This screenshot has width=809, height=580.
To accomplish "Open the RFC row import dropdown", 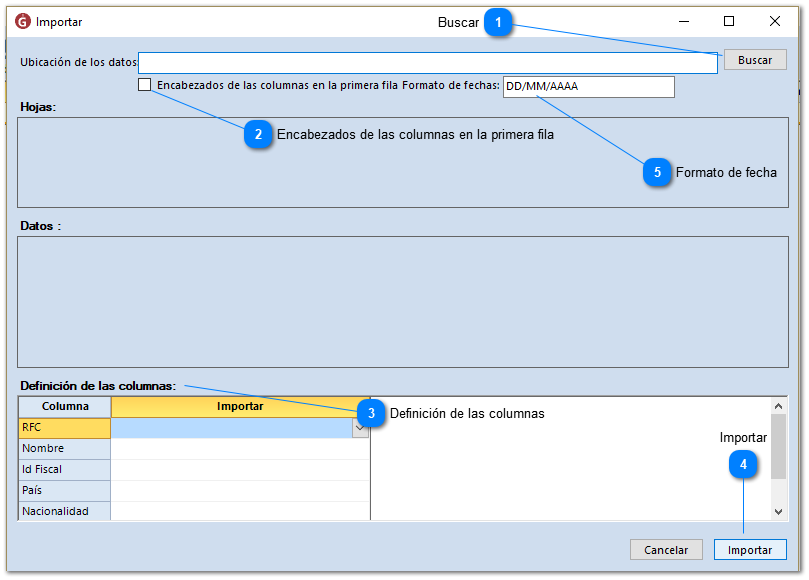I will 361,428.
